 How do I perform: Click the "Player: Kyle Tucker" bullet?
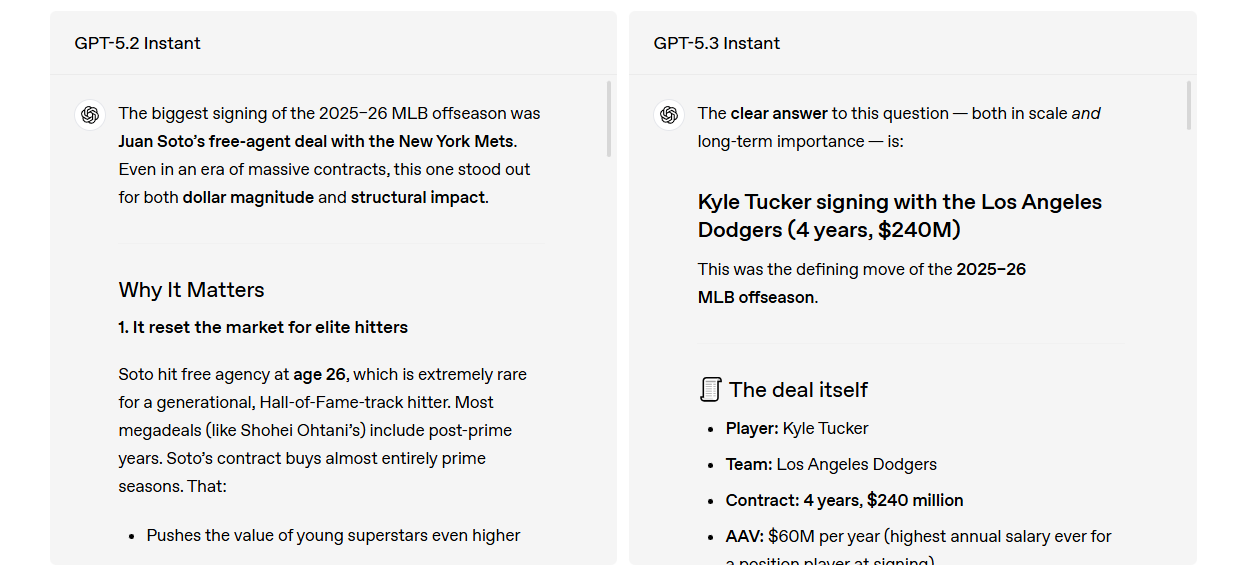797,428
